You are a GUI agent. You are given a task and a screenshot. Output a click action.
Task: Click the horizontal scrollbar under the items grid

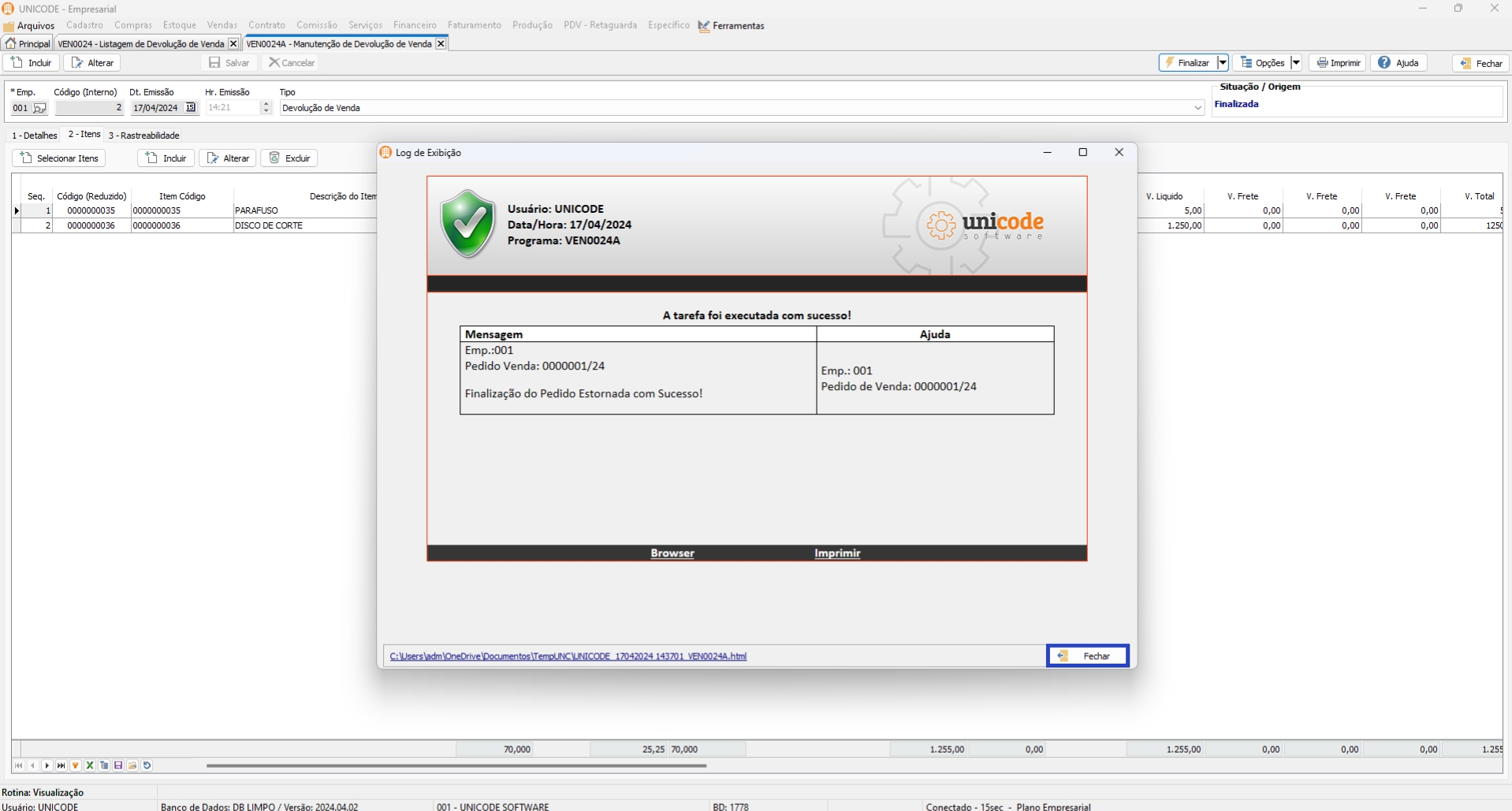(456, 765)
